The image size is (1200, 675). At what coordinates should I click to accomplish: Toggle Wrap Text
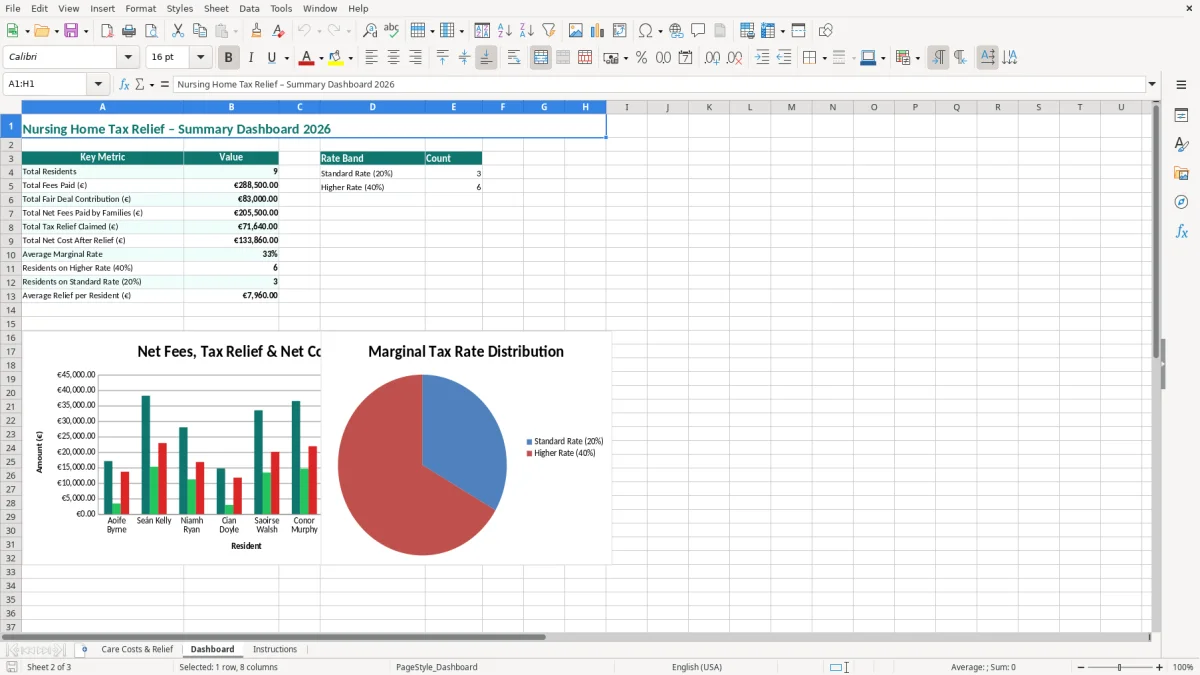(x=514, y=58)
